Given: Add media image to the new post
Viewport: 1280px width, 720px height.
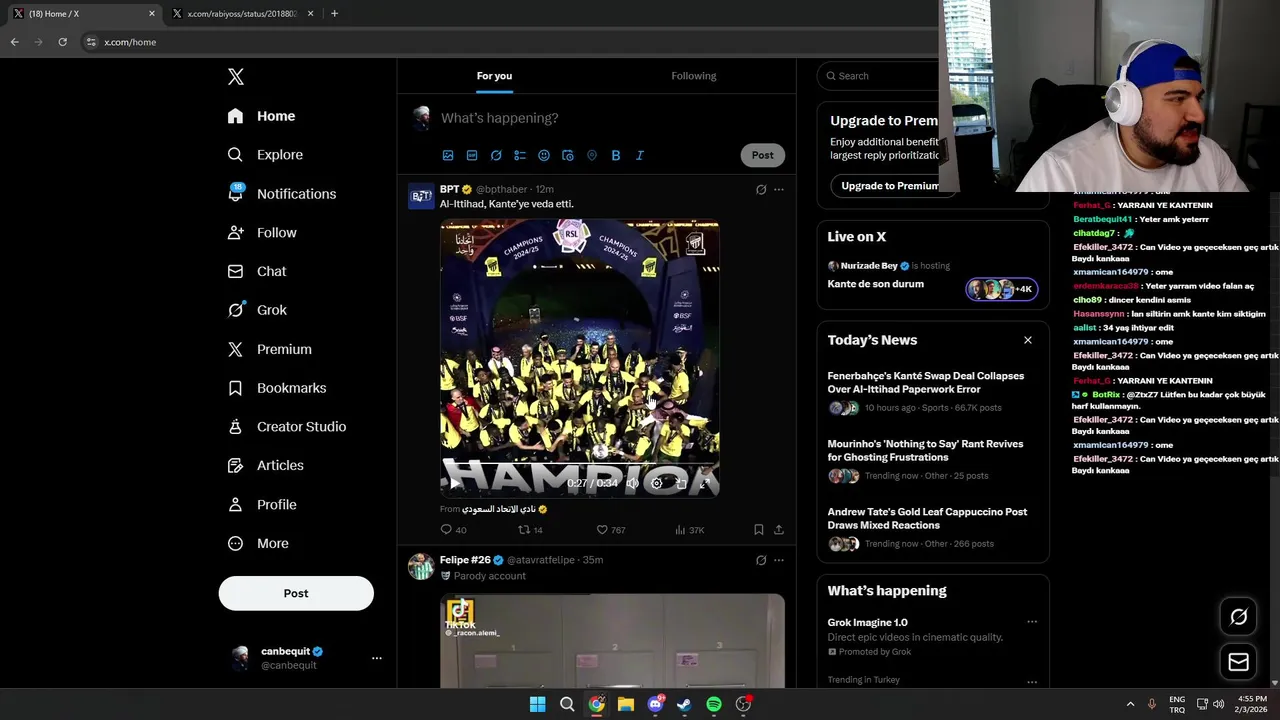Looking at the screenshot, I should tap(448, 155).
